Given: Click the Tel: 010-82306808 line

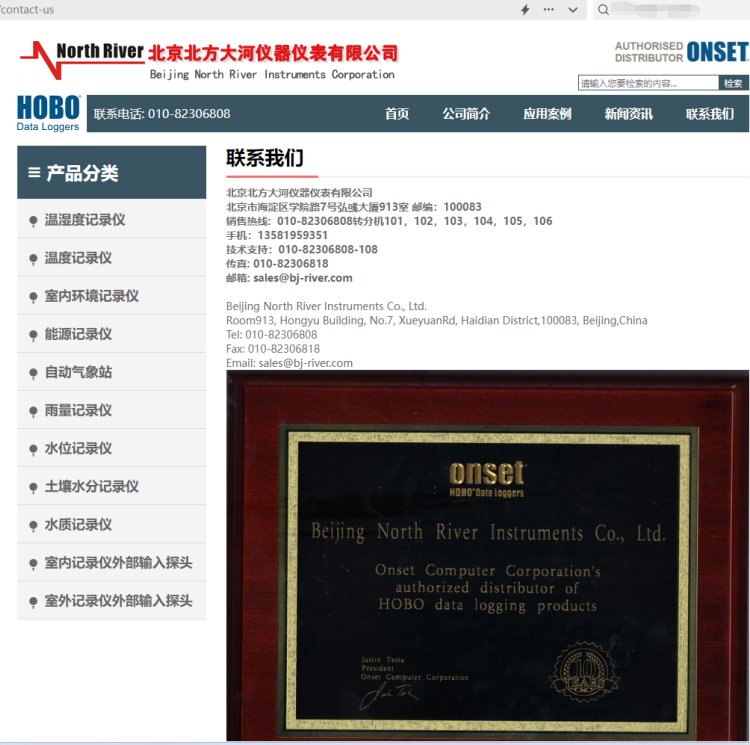Looking at the screenshot, I should [271, 335].
